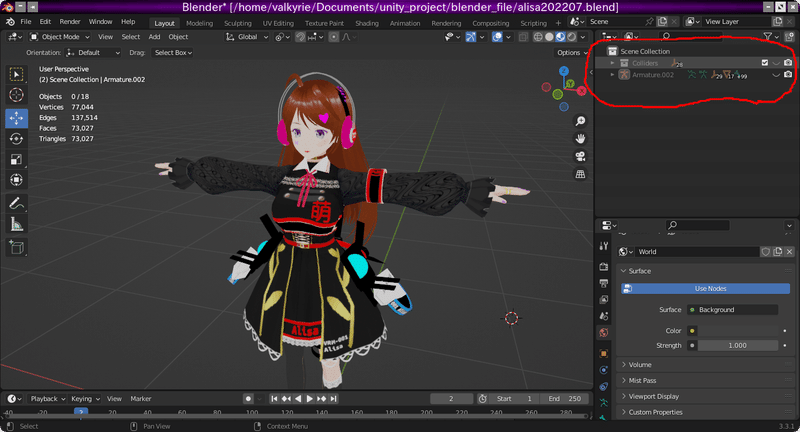
Task: Open the Scene properties tab
Action: 604,316
